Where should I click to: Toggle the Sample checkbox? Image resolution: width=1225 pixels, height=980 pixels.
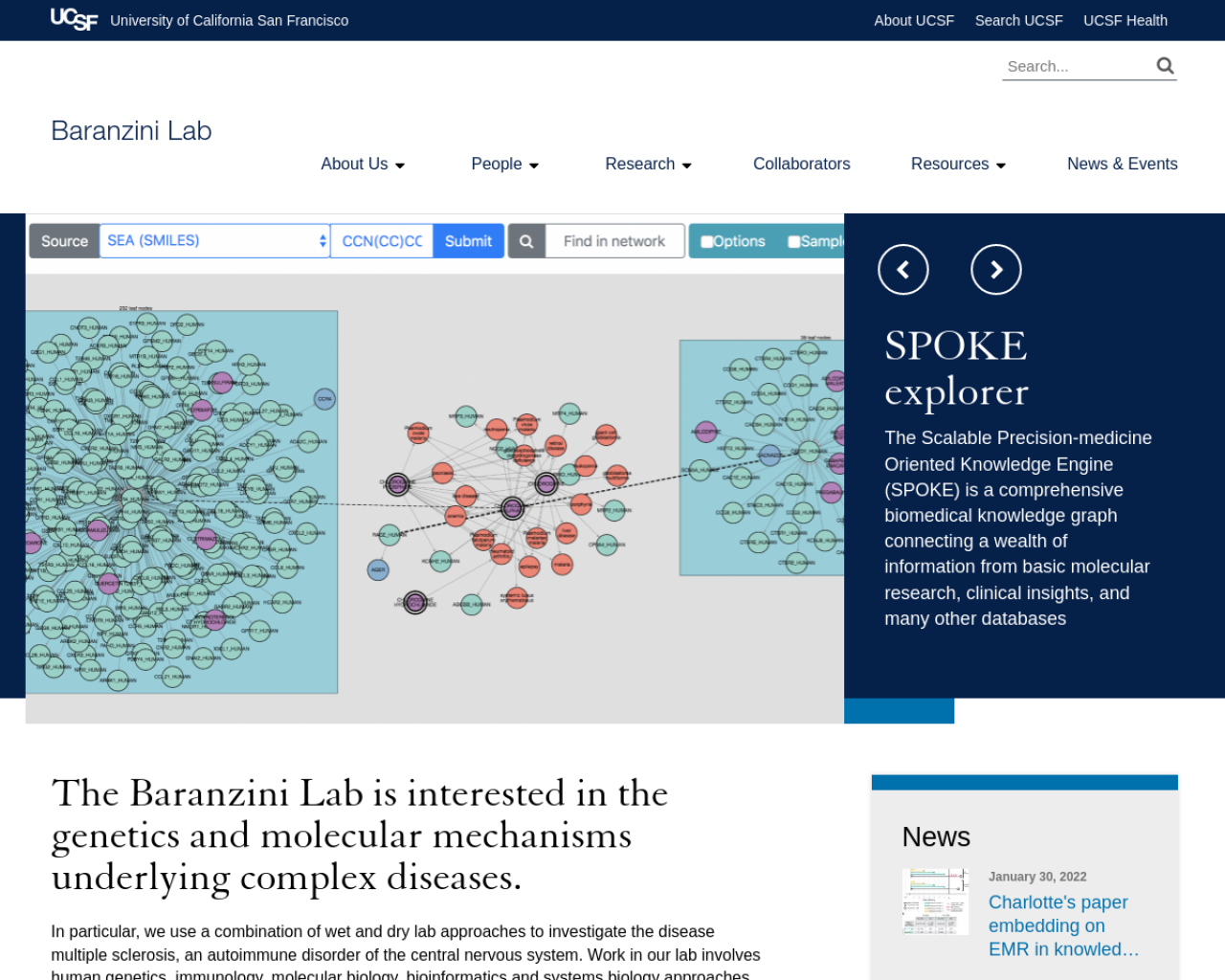click(x=794, y=241)
